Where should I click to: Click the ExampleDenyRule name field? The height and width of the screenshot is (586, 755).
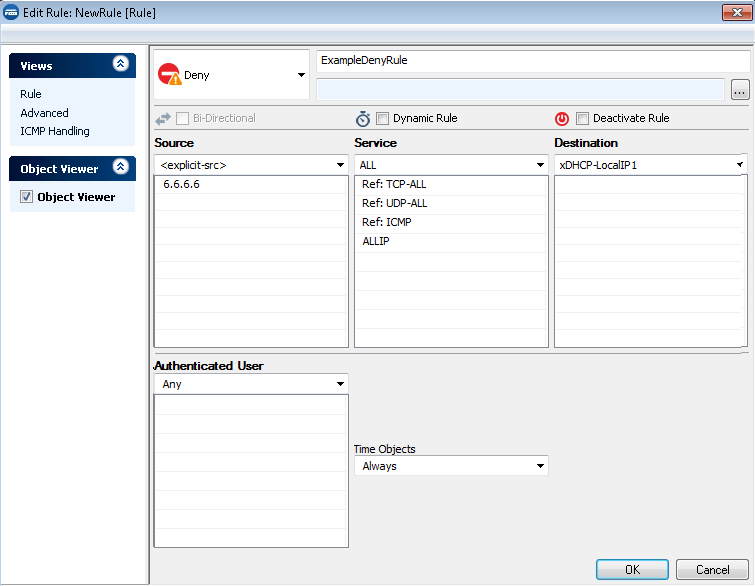pyautogui.click(x=533, y=61)
